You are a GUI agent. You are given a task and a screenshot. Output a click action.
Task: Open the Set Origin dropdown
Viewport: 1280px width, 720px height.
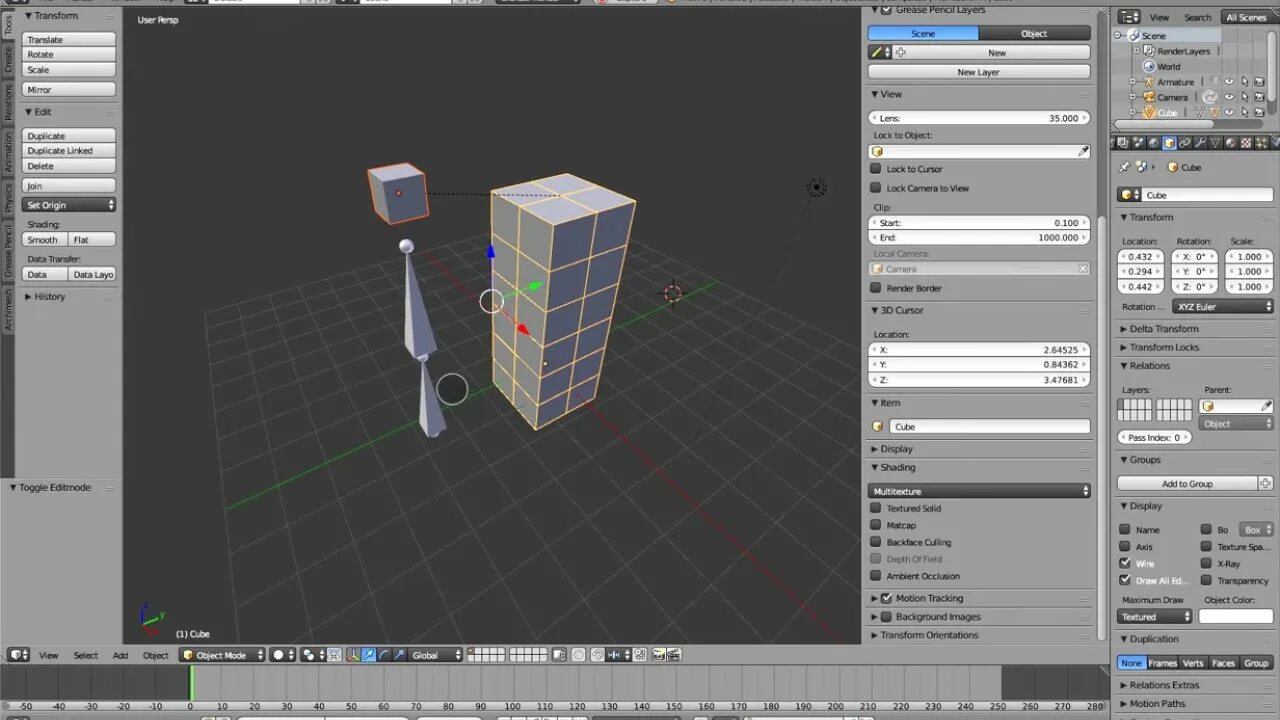(x=69, y=205)
